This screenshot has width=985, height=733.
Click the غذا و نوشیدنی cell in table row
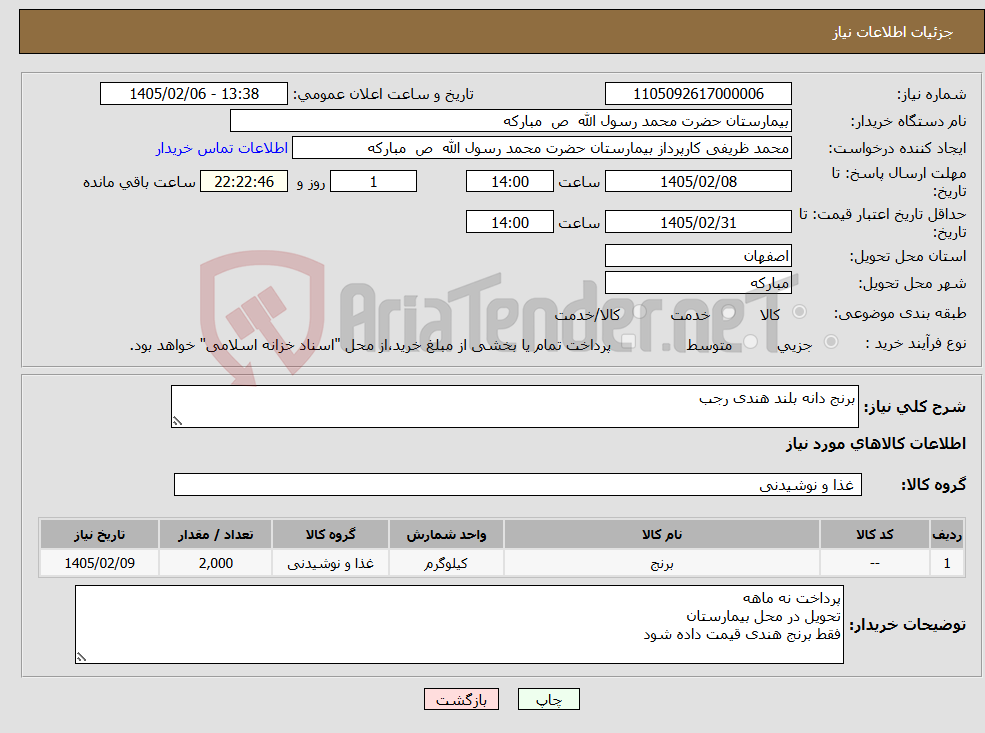(330, 563)
